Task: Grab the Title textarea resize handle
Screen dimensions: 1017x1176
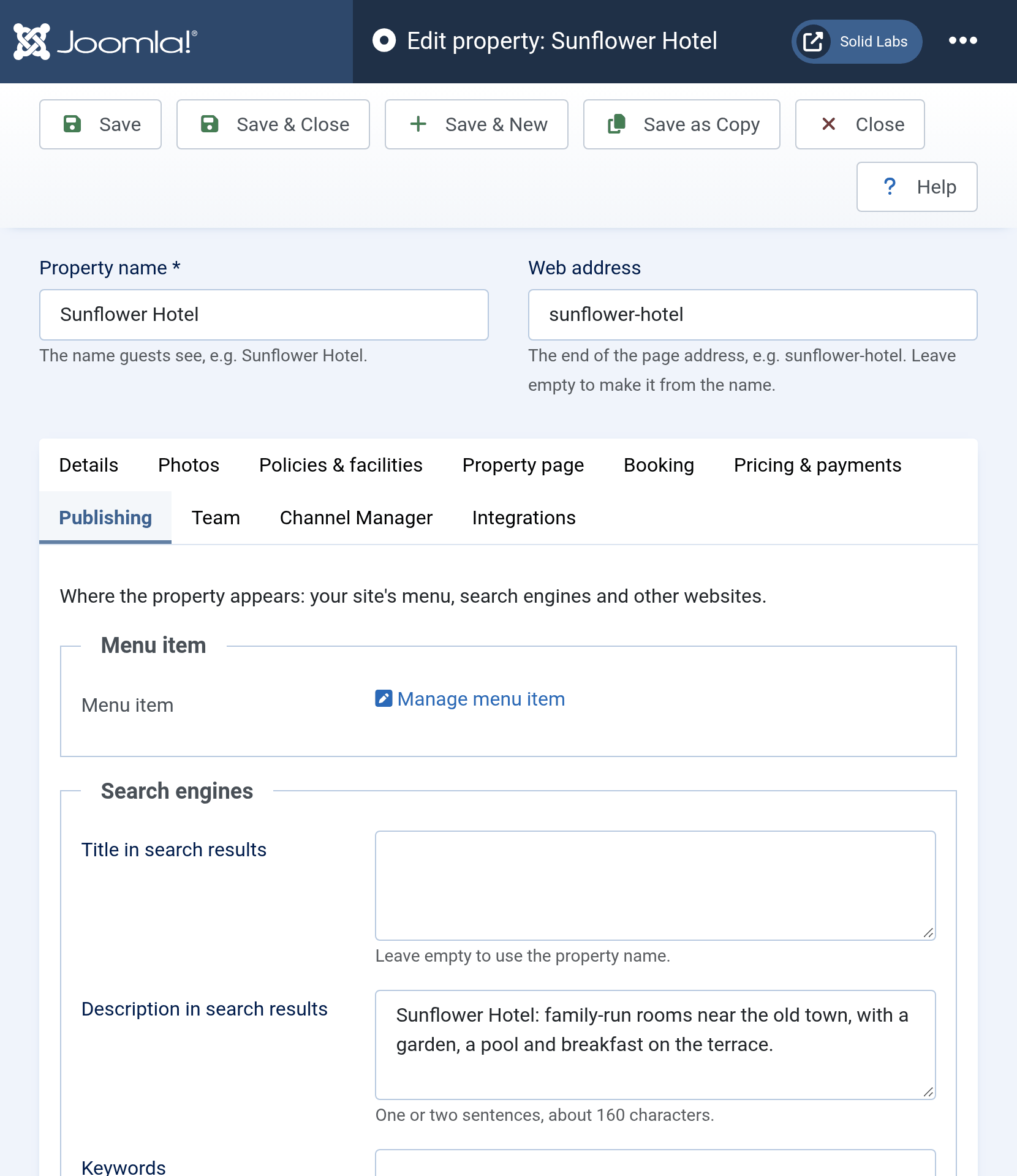Action: point(928,933)
